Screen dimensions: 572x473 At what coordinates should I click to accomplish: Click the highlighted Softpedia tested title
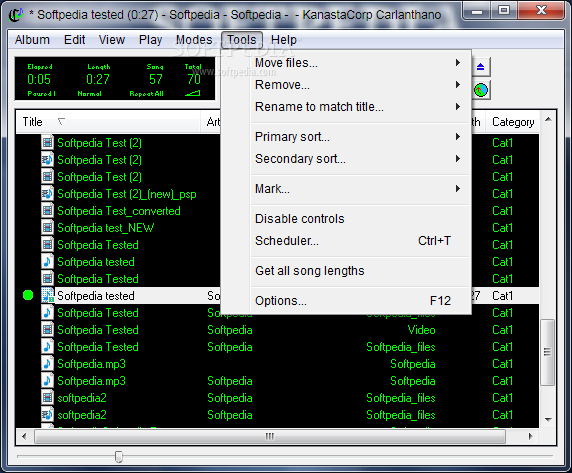96,296
